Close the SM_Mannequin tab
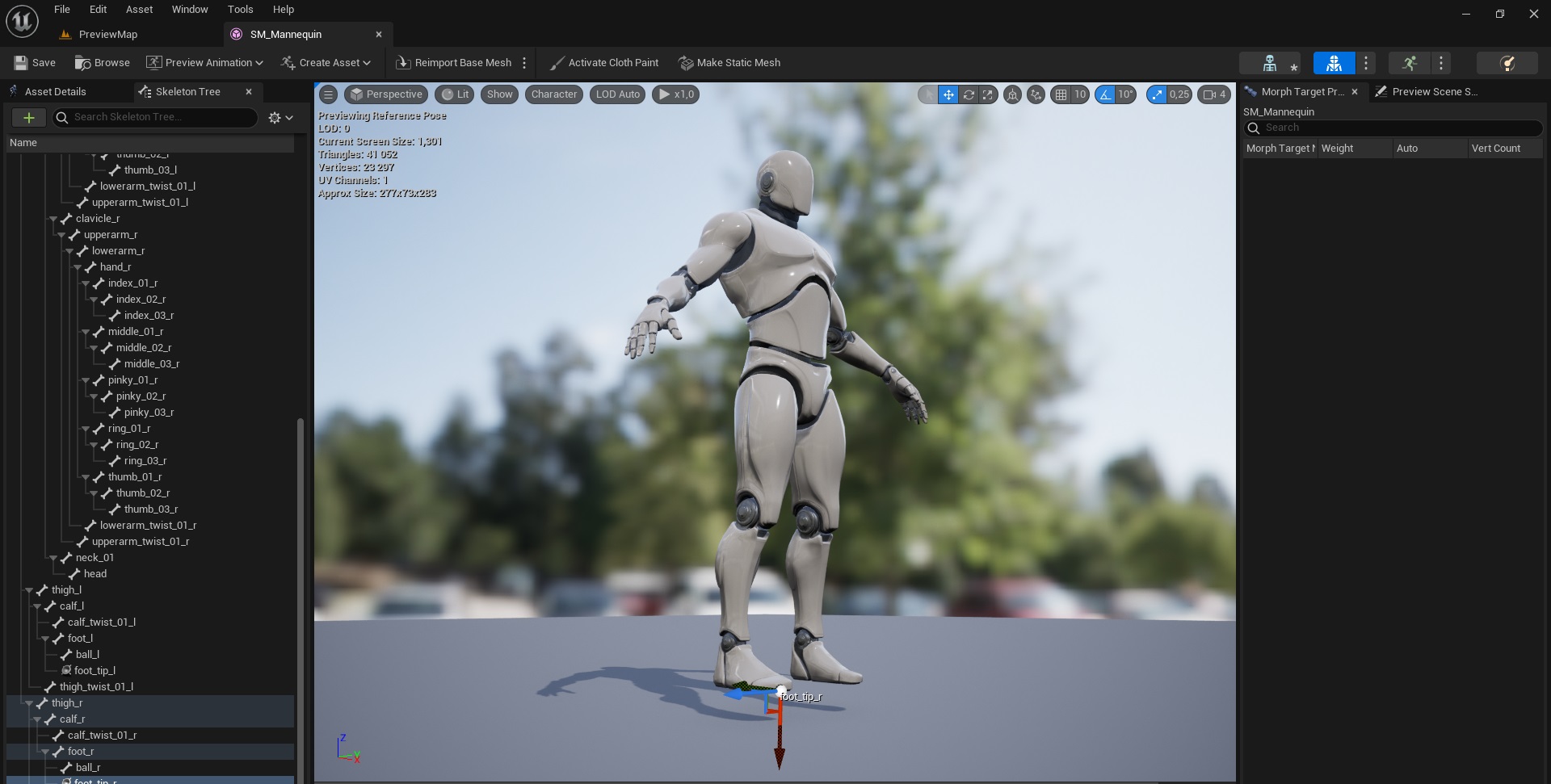Image resolution: width=1551 pixels, height=784 pixels. (379, 34)
